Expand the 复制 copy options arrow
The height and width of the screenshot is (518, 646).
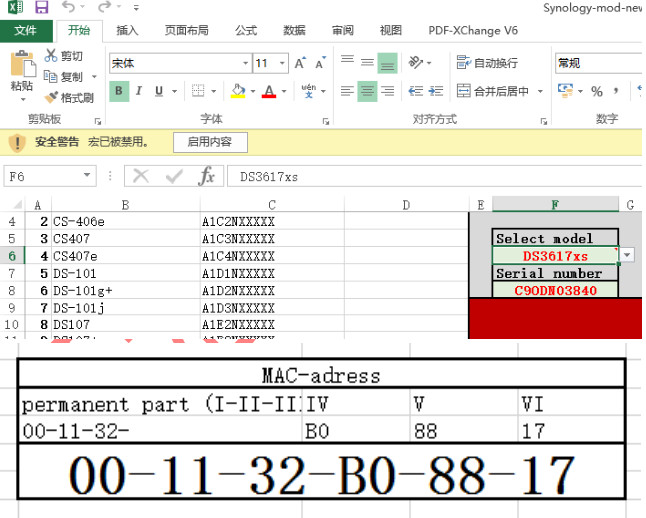pos(94,77)
